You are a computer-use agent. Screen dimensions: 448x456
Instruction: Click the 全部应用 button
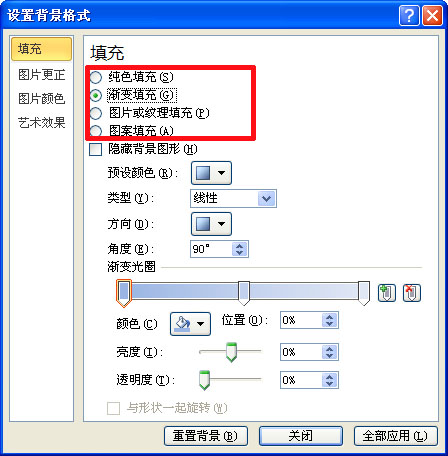click(x=396, y=436)
